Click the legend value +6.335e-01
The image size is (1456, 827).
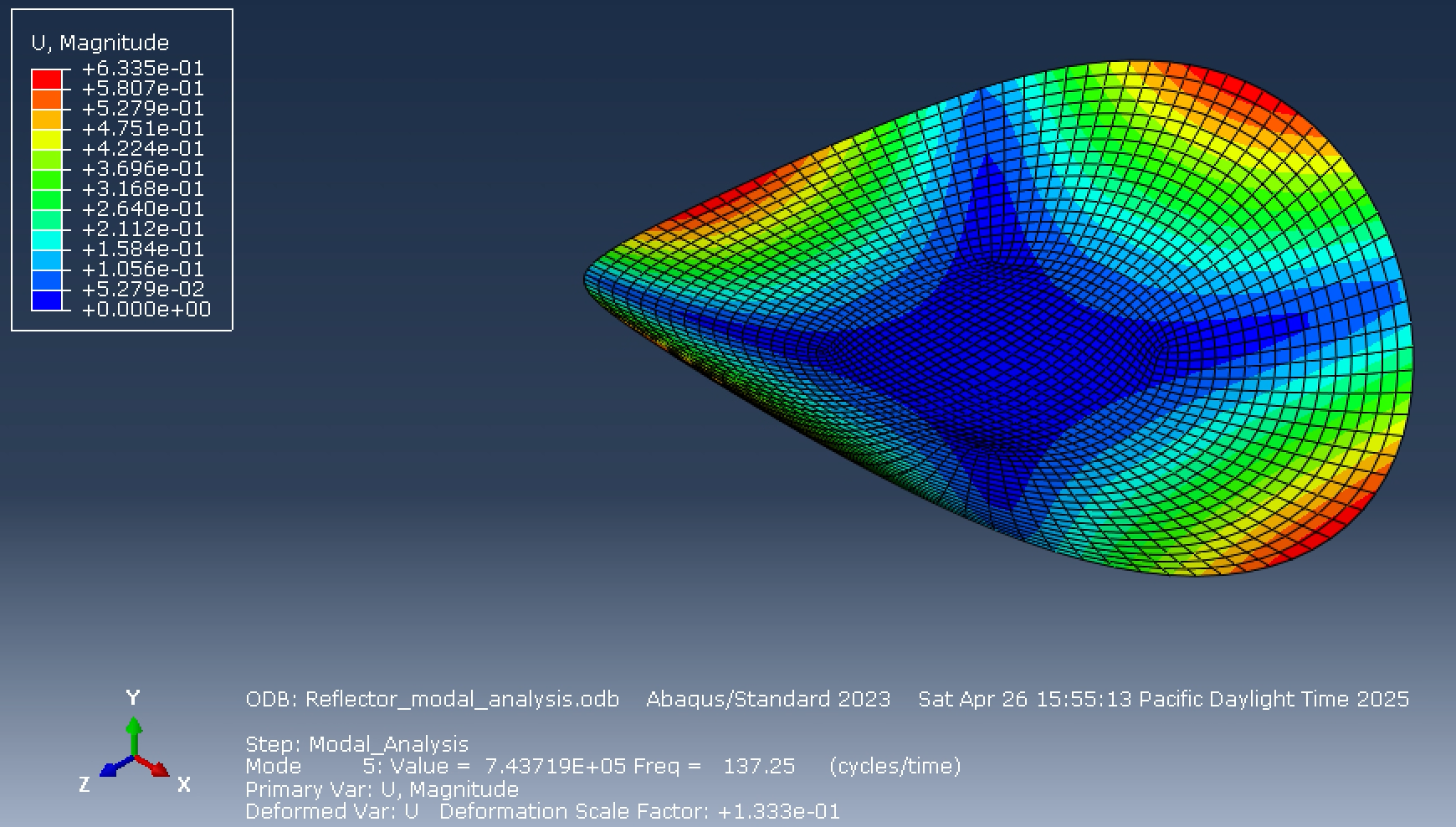[142, 68]
